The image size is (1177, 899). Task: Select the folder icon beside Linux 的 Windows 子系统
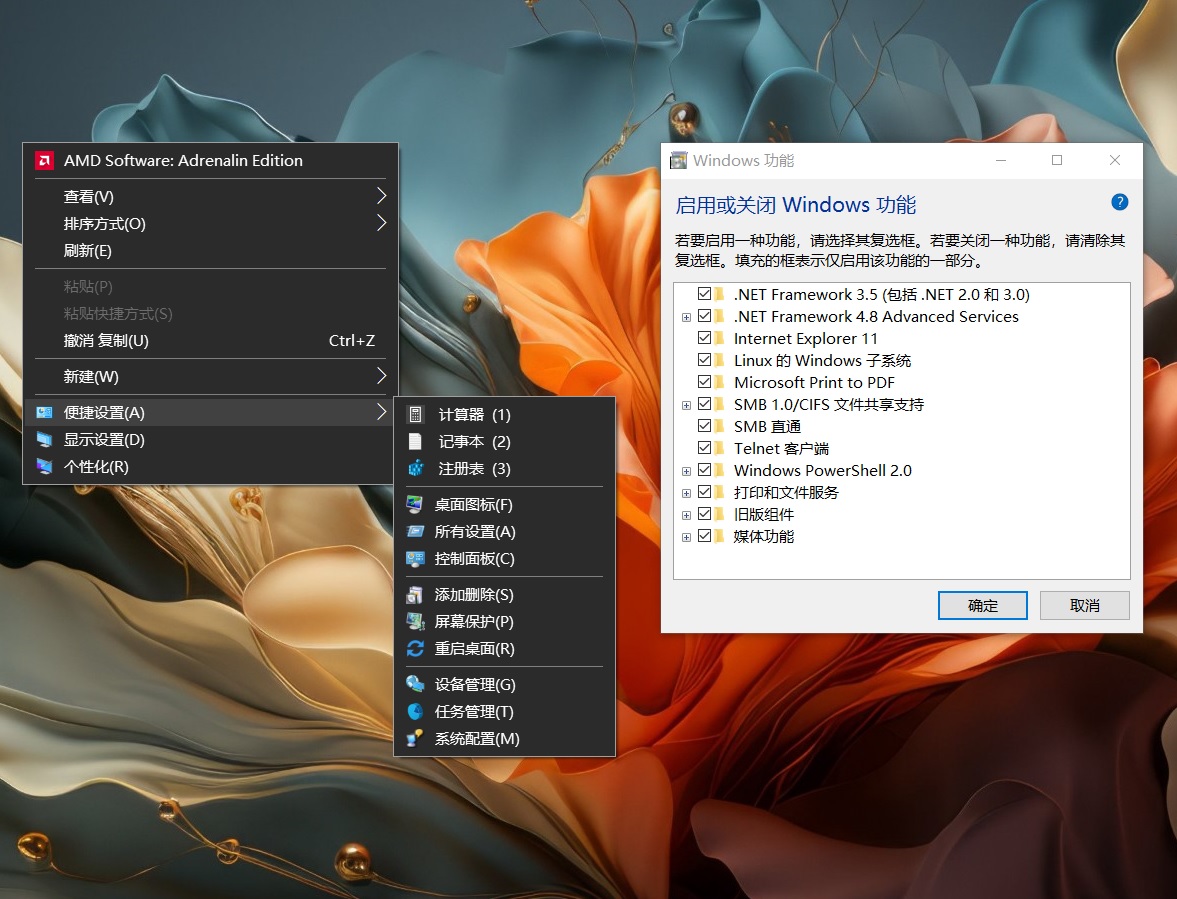coord(720,360)
